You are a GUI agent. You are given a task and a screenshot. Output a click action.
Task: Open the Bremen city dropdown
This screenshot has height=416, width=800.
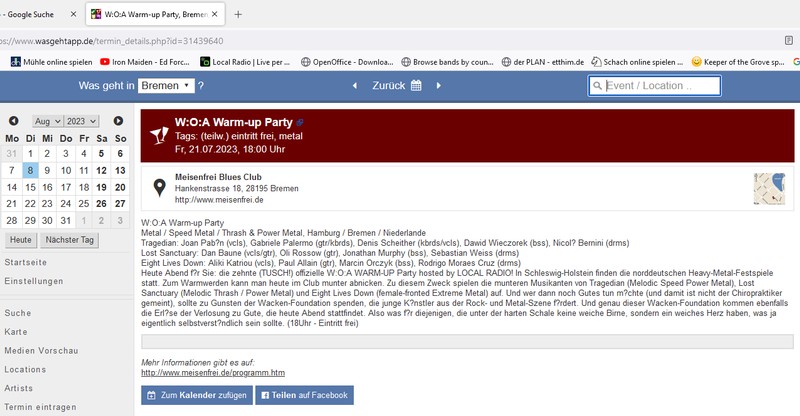pos(166,85)
